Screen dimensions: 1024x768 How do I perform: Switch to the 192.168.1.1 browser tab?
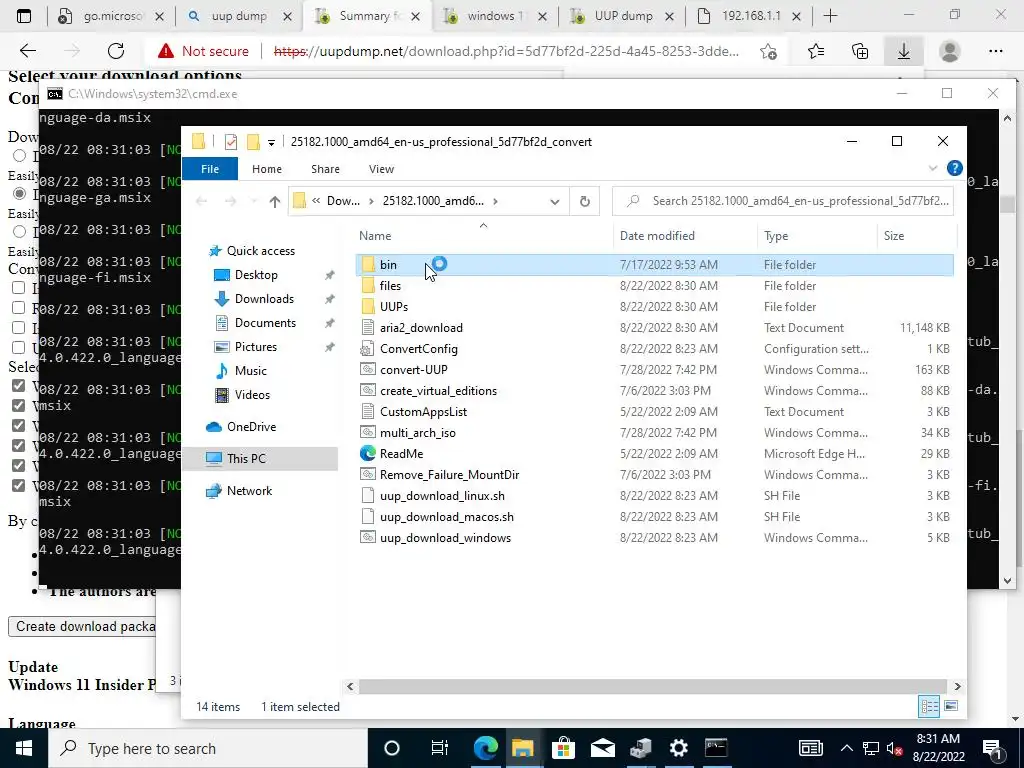(750, 16)
